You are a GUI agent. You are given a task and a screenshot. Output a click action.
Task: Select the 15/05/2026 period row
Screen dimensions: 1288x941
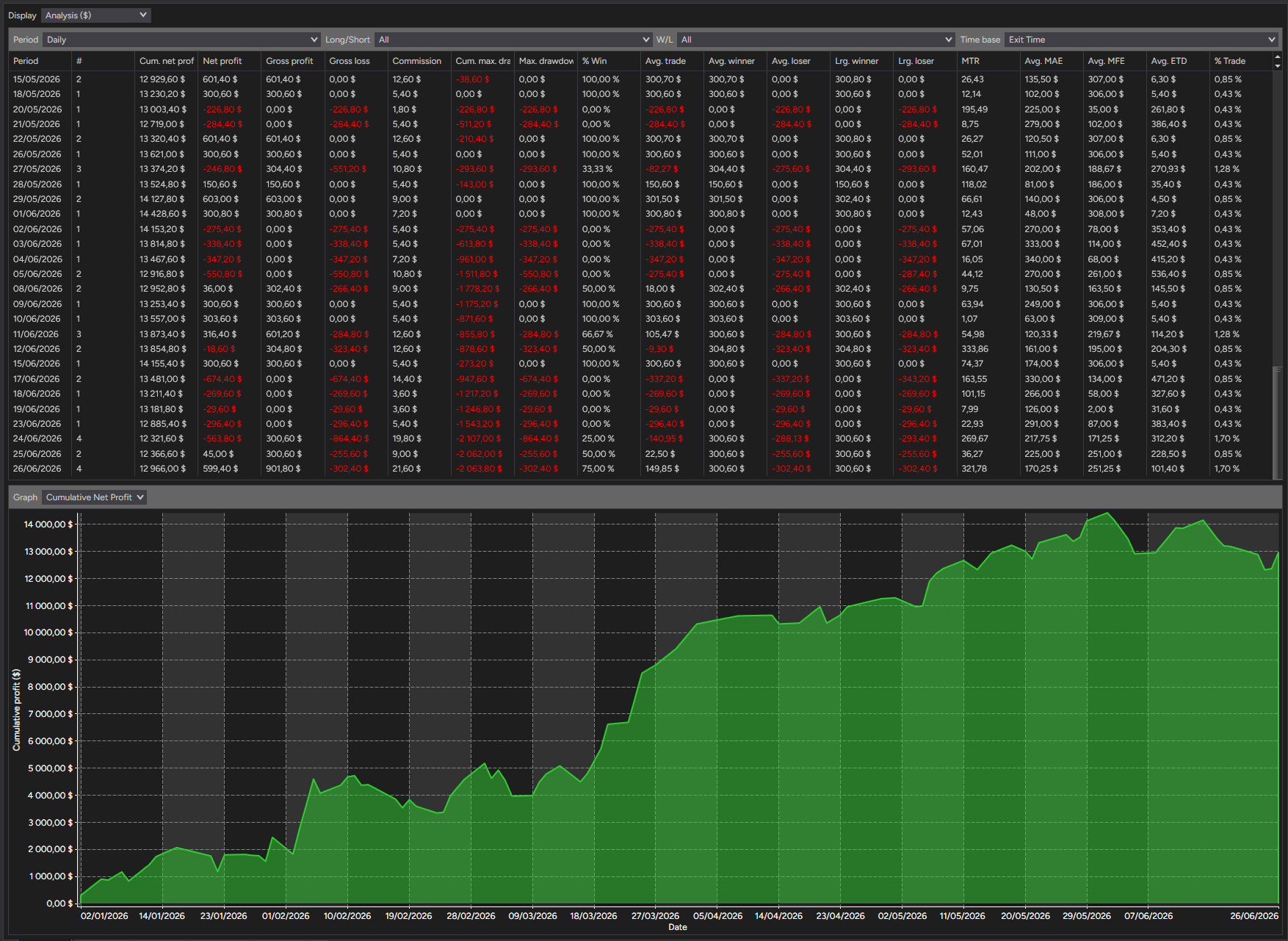point(640,79)
